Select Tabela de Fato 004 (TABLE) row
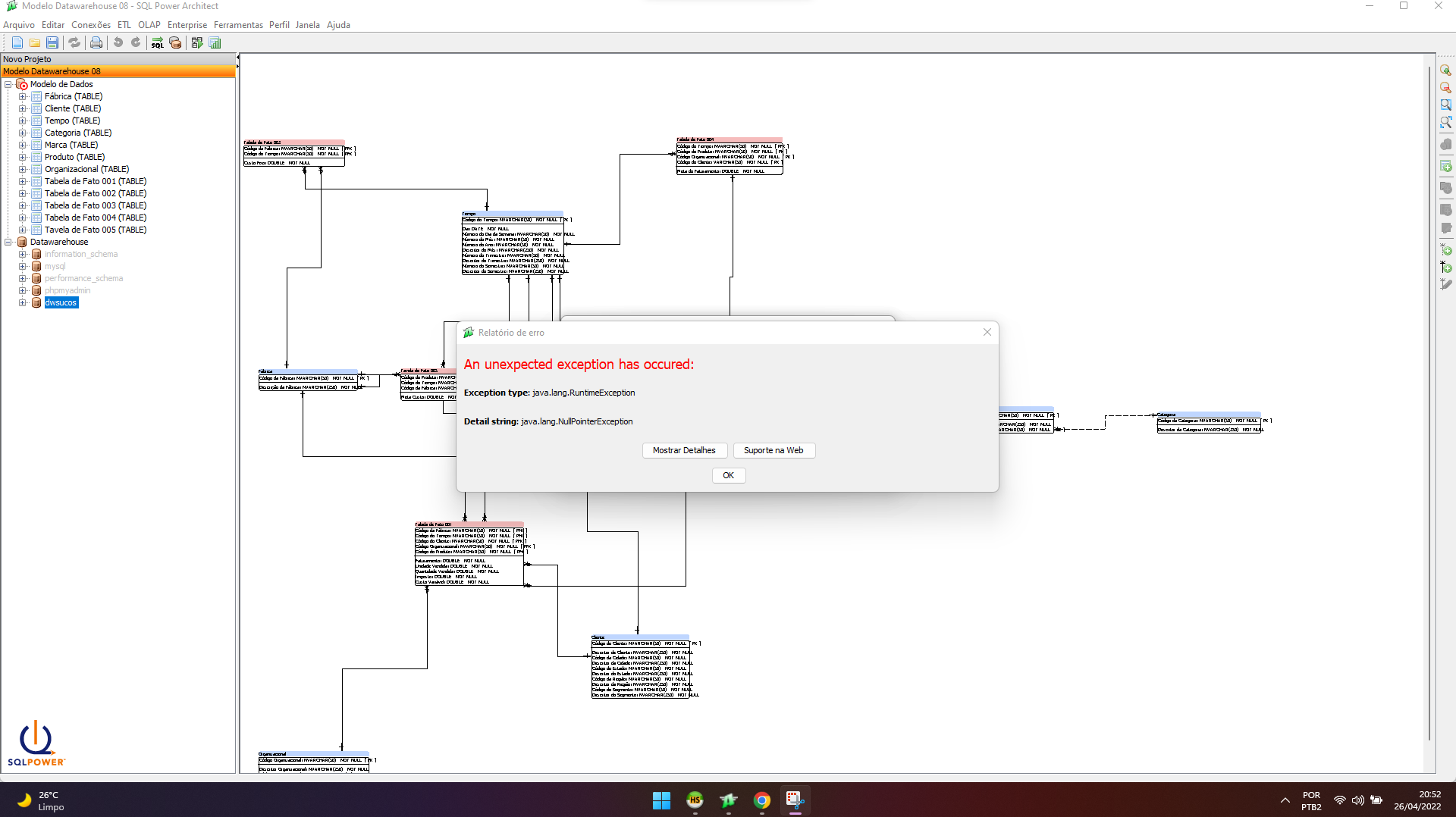The image size is (1456, 817). click(96, 218)
